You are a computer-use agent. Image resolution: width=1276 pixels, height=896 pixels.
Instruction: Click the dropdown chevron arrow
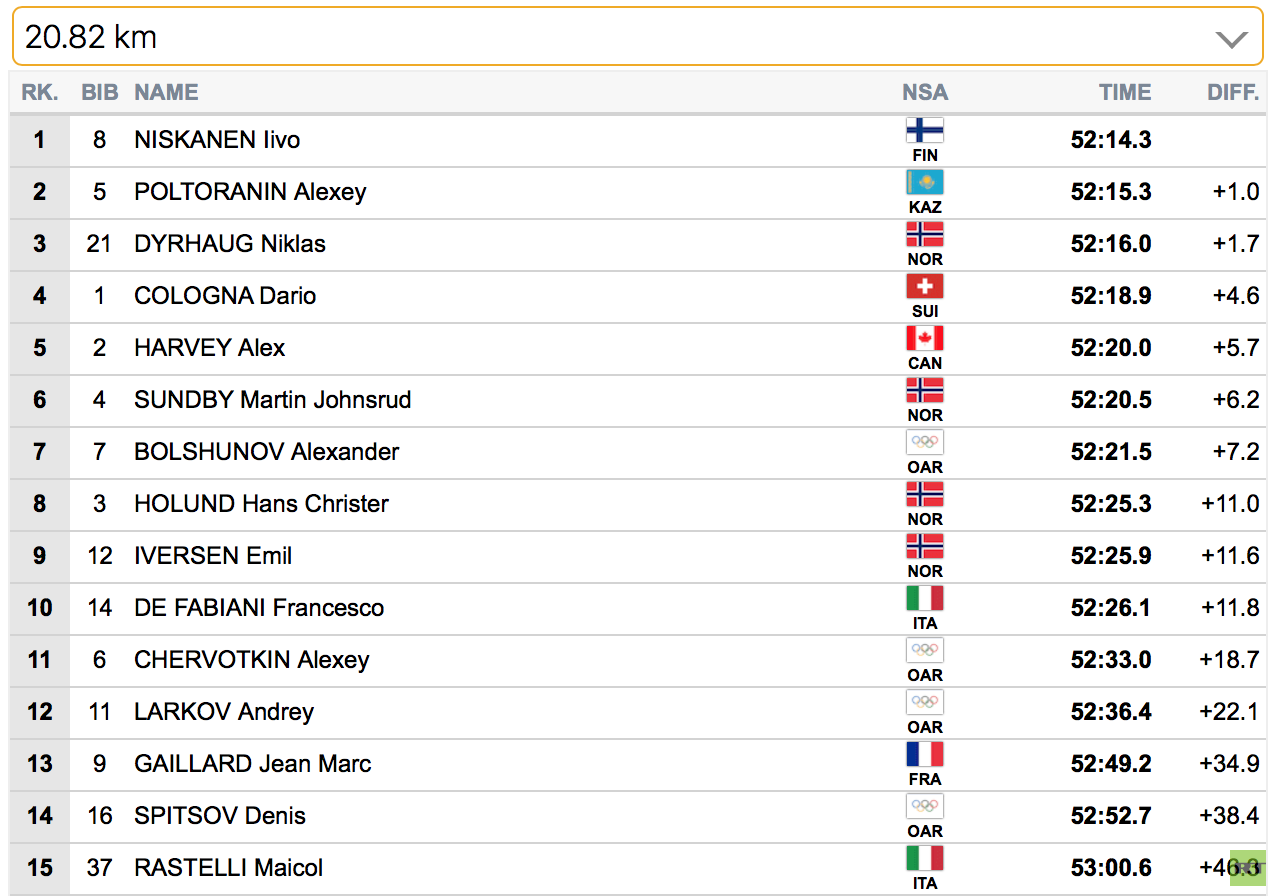click(x=1231, y=39)
